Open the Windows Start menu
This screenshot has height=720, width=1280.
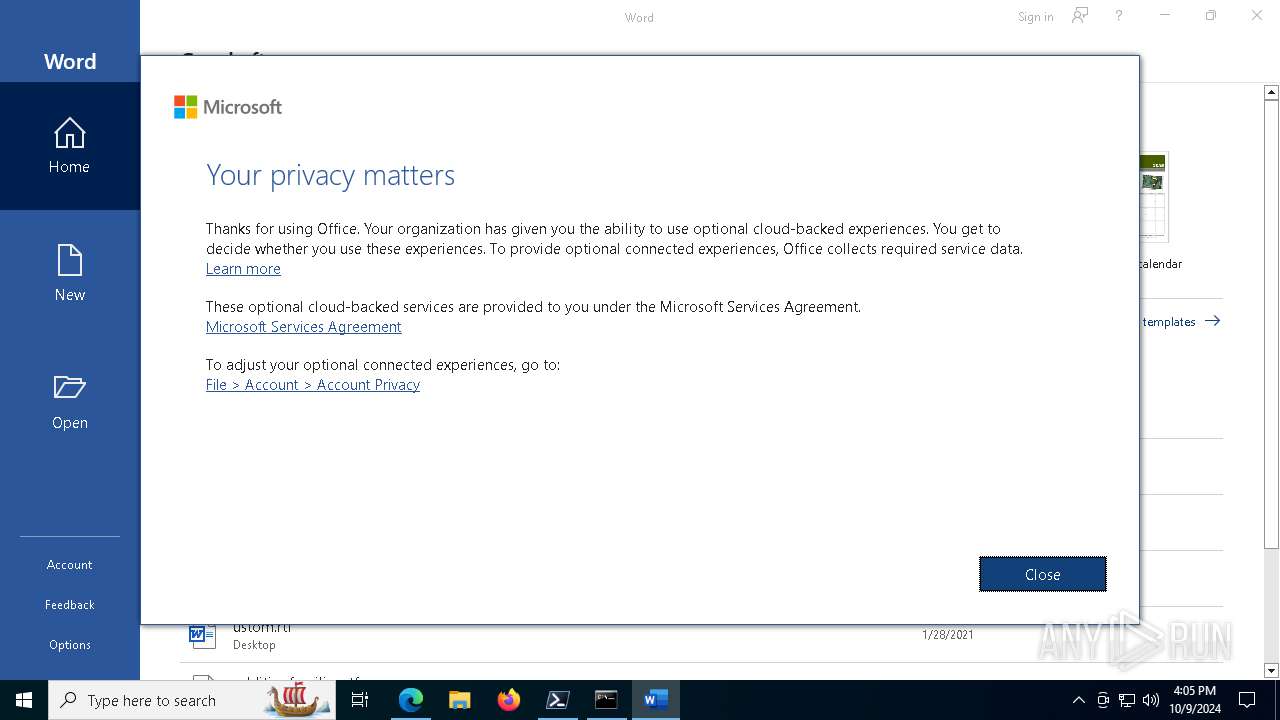point(24,700)
